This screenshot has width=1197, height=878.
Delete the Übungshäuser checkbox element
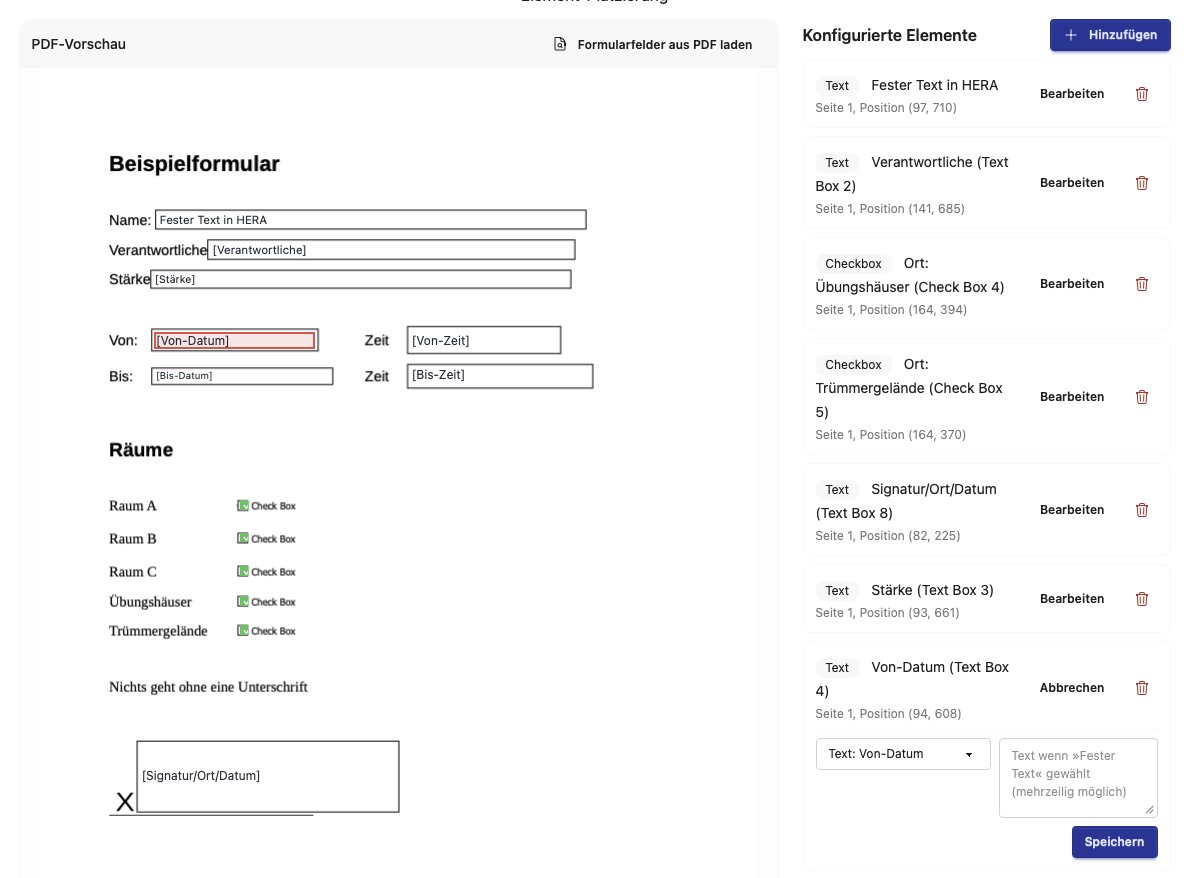click(1142, 284)
